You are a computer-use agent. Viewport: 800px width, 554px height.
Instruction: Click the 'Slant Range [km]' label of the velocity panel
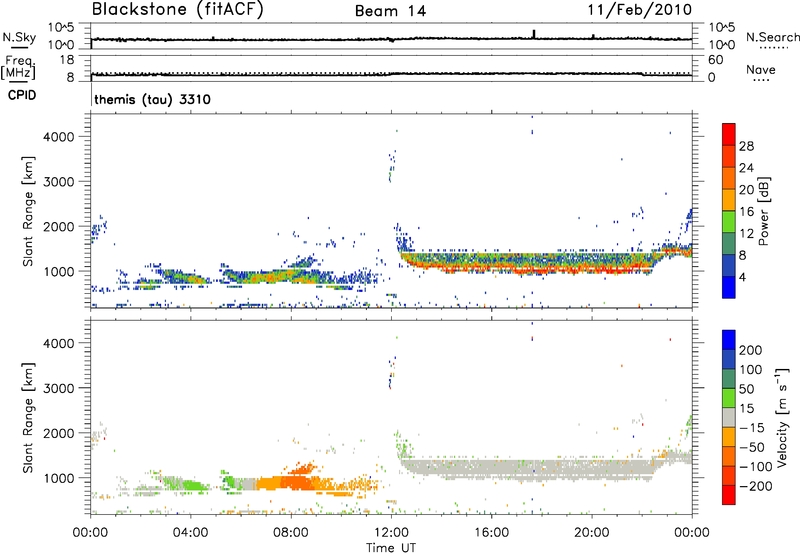click(x=28, y=418)
